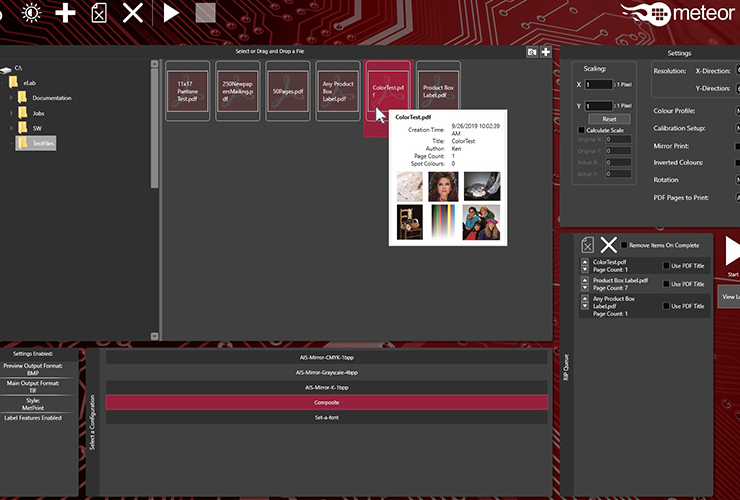
Task: Select the 50Pages.pdf file thumbnail
Action: click(287, 91)
